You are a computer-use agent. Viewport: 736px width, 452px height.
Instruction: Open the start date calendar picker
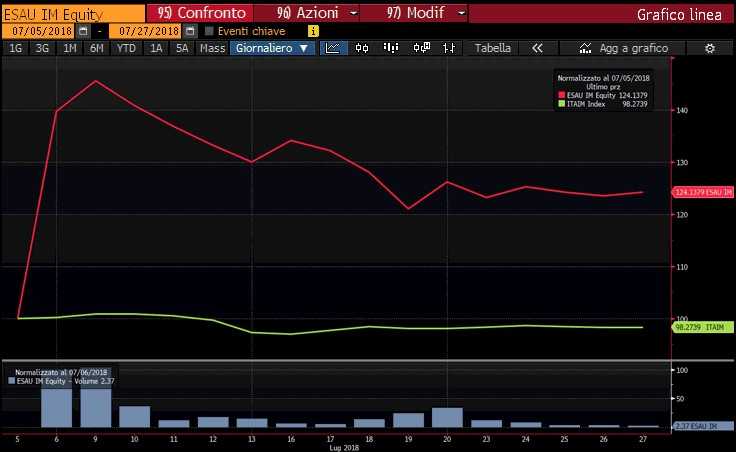point(83,31)
